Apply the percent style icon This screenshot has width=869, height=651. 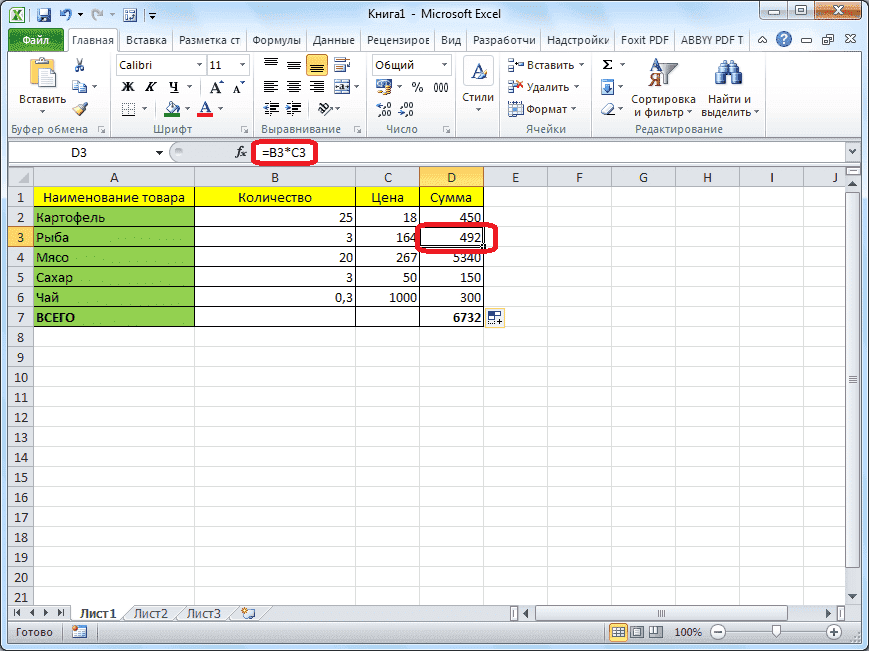pyautogui.click(x=417, y=87)
